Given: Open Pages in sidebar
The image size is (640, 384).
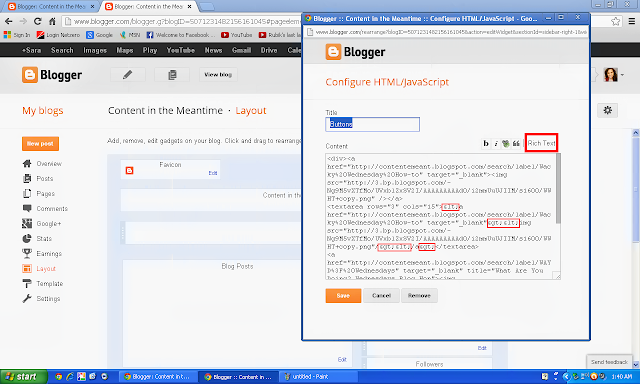Looking at the screenshot, I should pos(45,194).
